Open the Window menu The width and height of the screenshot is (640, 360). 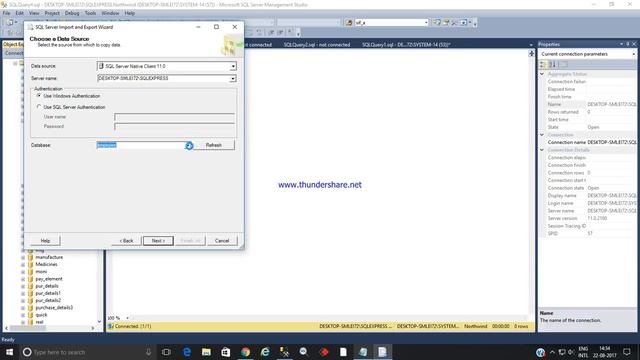(110, 13)
